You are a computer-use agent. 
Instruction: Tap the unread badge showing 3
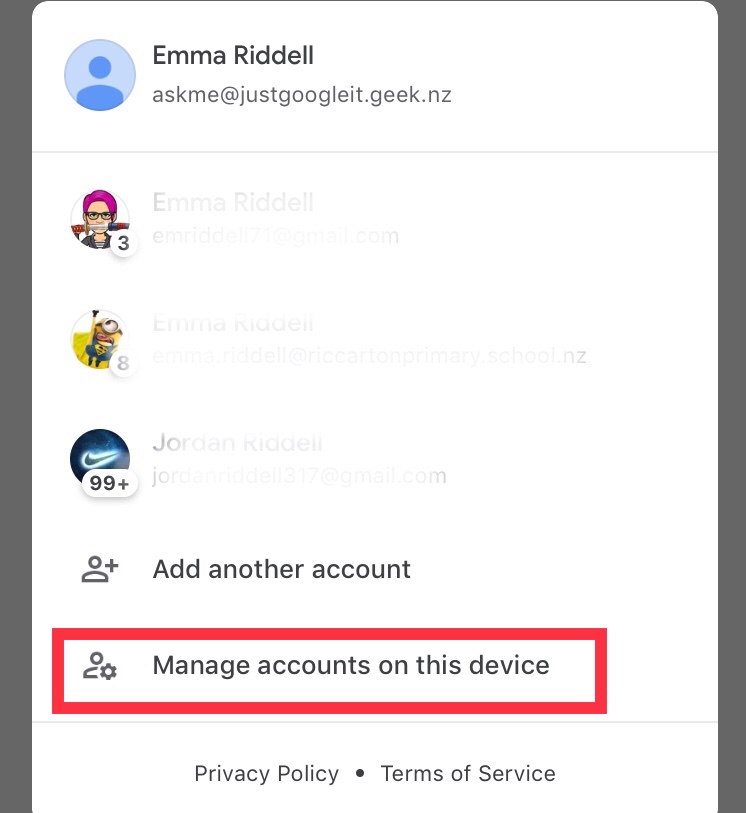[x=123, y=243]
